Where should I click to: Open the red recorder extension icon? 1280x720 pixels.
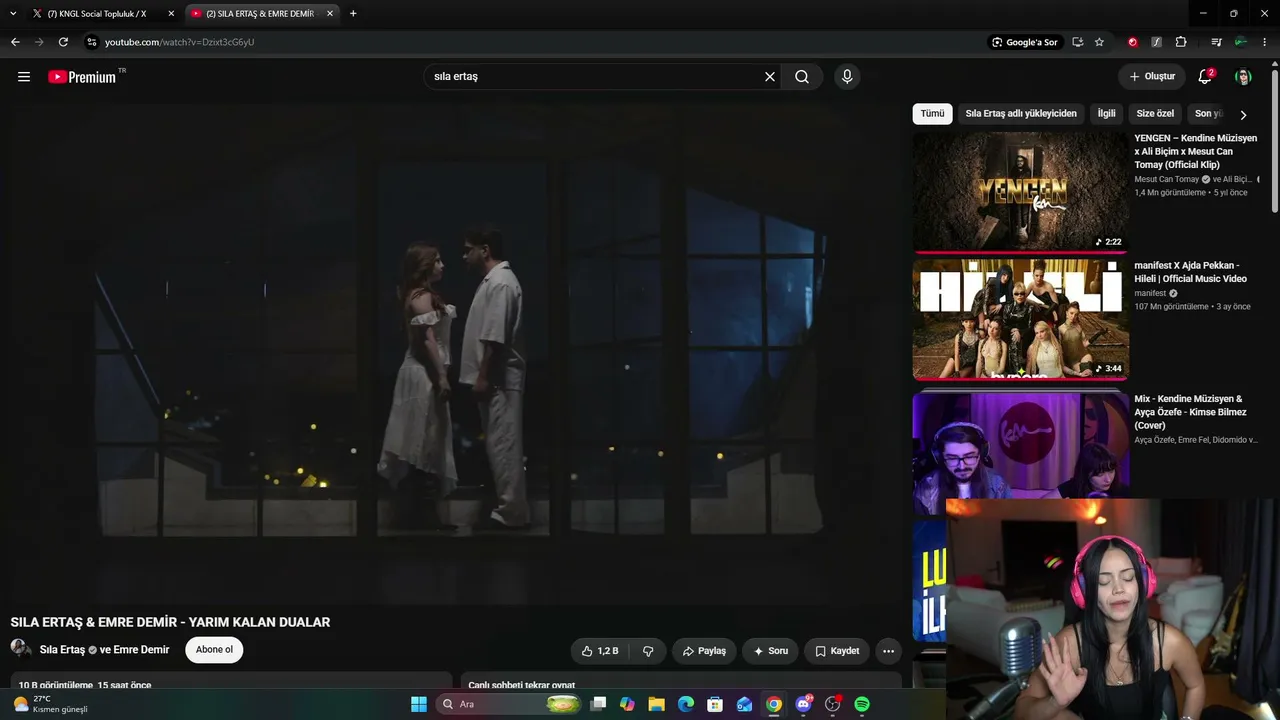pos(1132,42)
